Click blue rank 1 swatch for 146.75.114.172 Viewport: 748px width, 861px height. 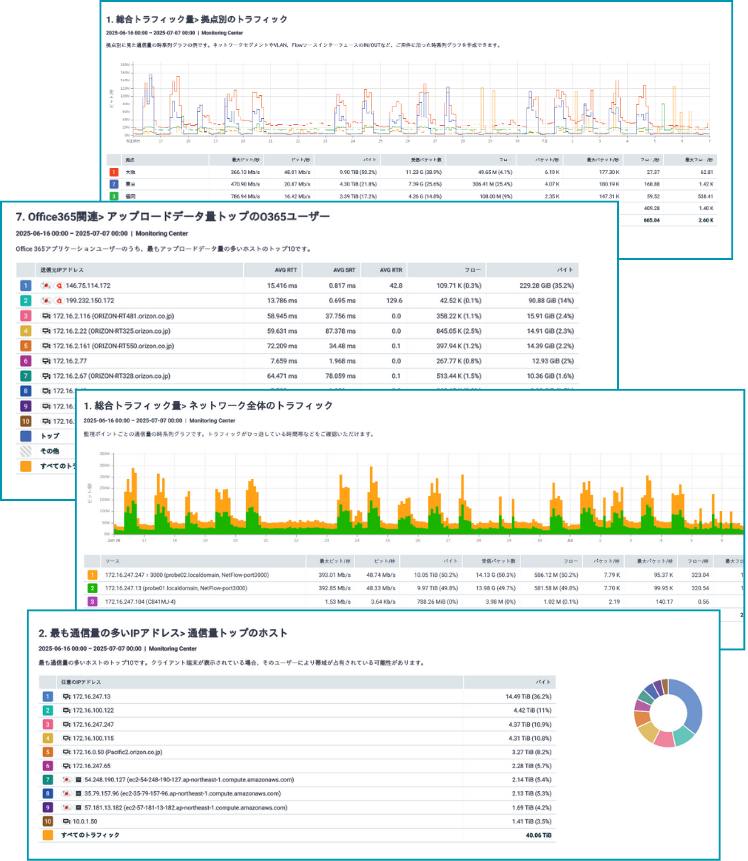[25, 286]
